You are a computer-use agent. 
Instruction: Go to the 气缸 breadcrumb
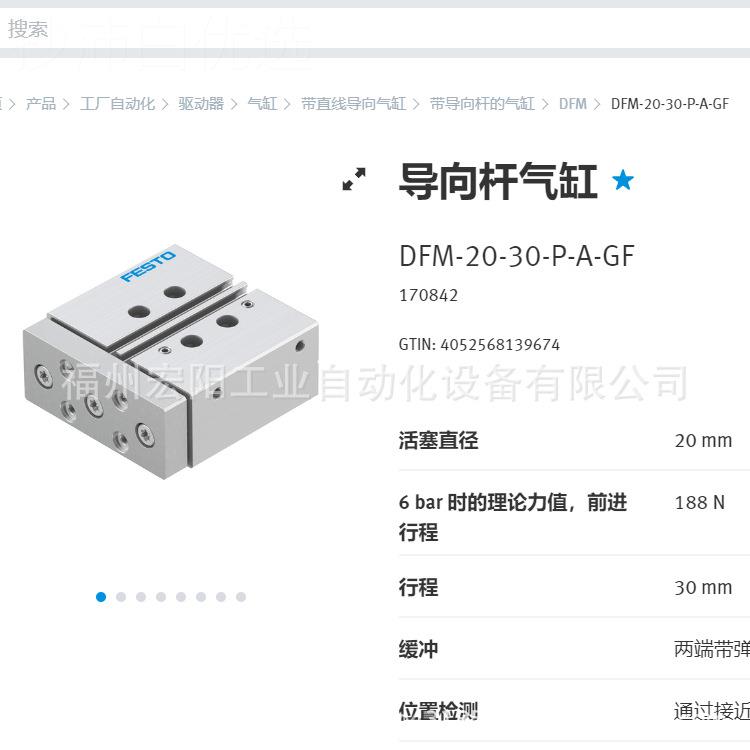point(262,103)
